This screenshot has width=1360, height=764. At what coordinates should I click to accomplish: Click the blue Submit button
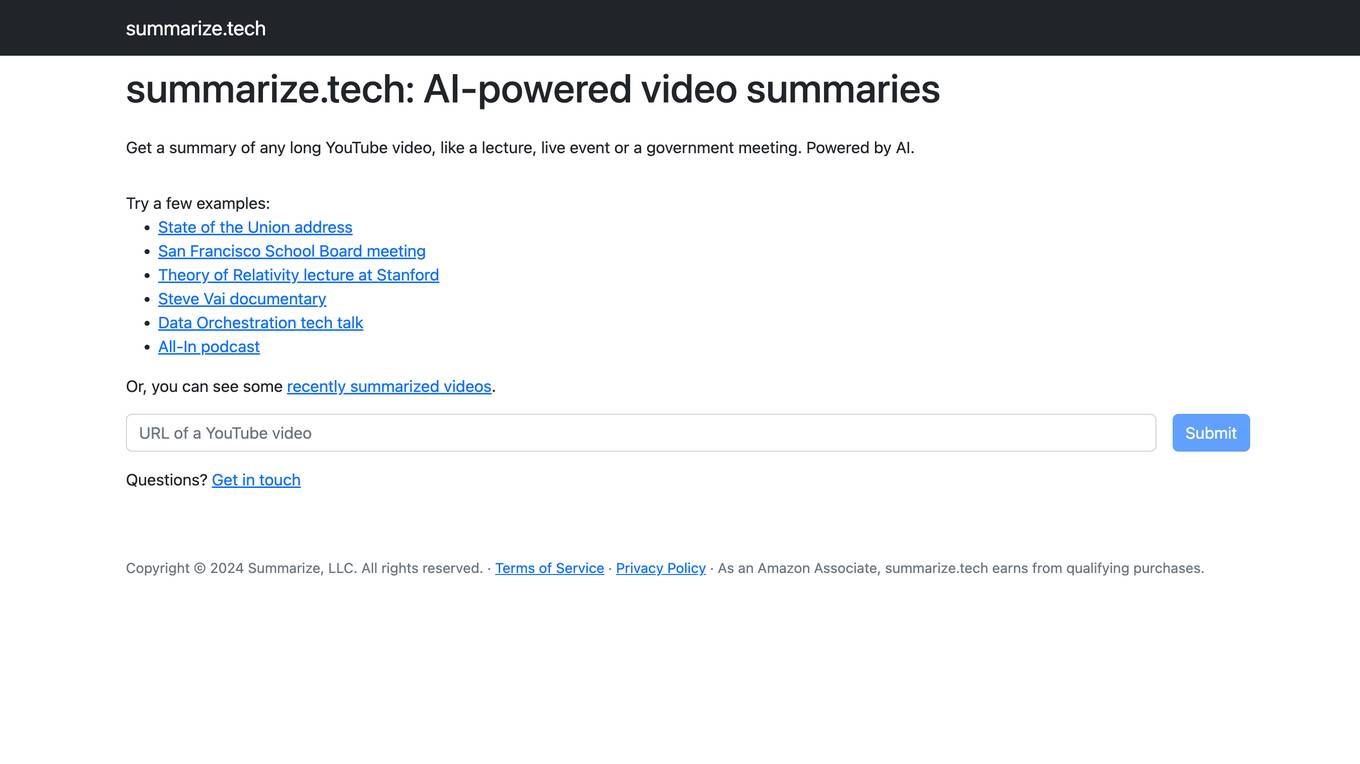1211,433
